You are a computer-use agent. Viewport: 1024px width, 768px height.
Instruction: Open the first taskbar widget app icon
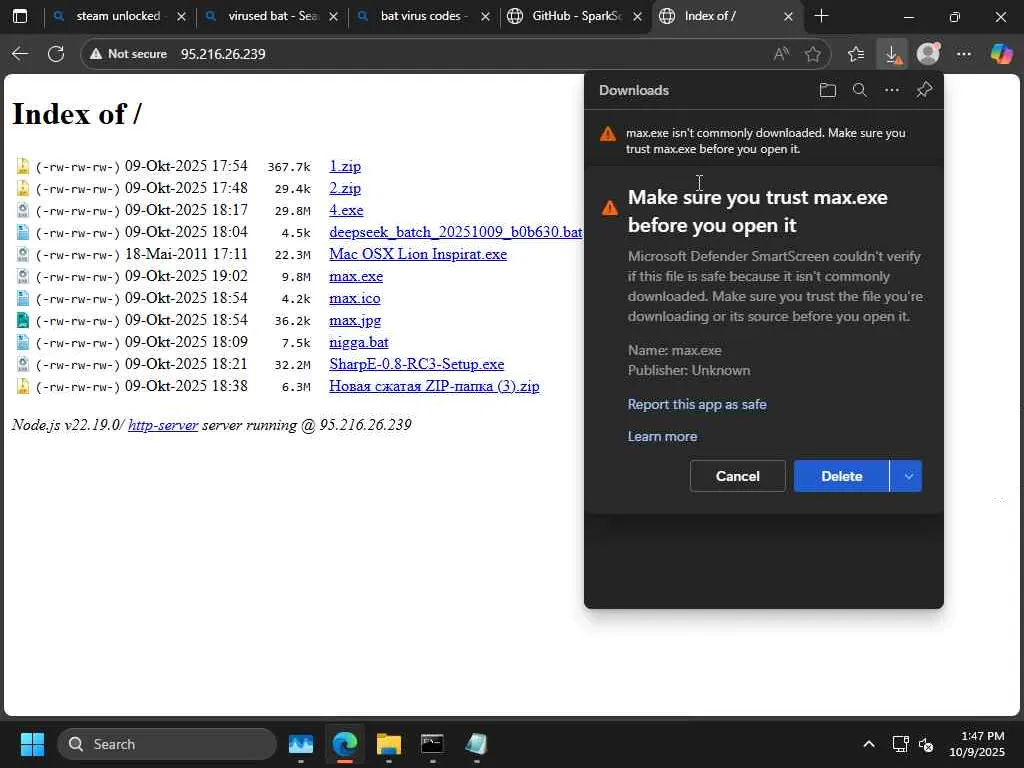[x=300, y=744]
